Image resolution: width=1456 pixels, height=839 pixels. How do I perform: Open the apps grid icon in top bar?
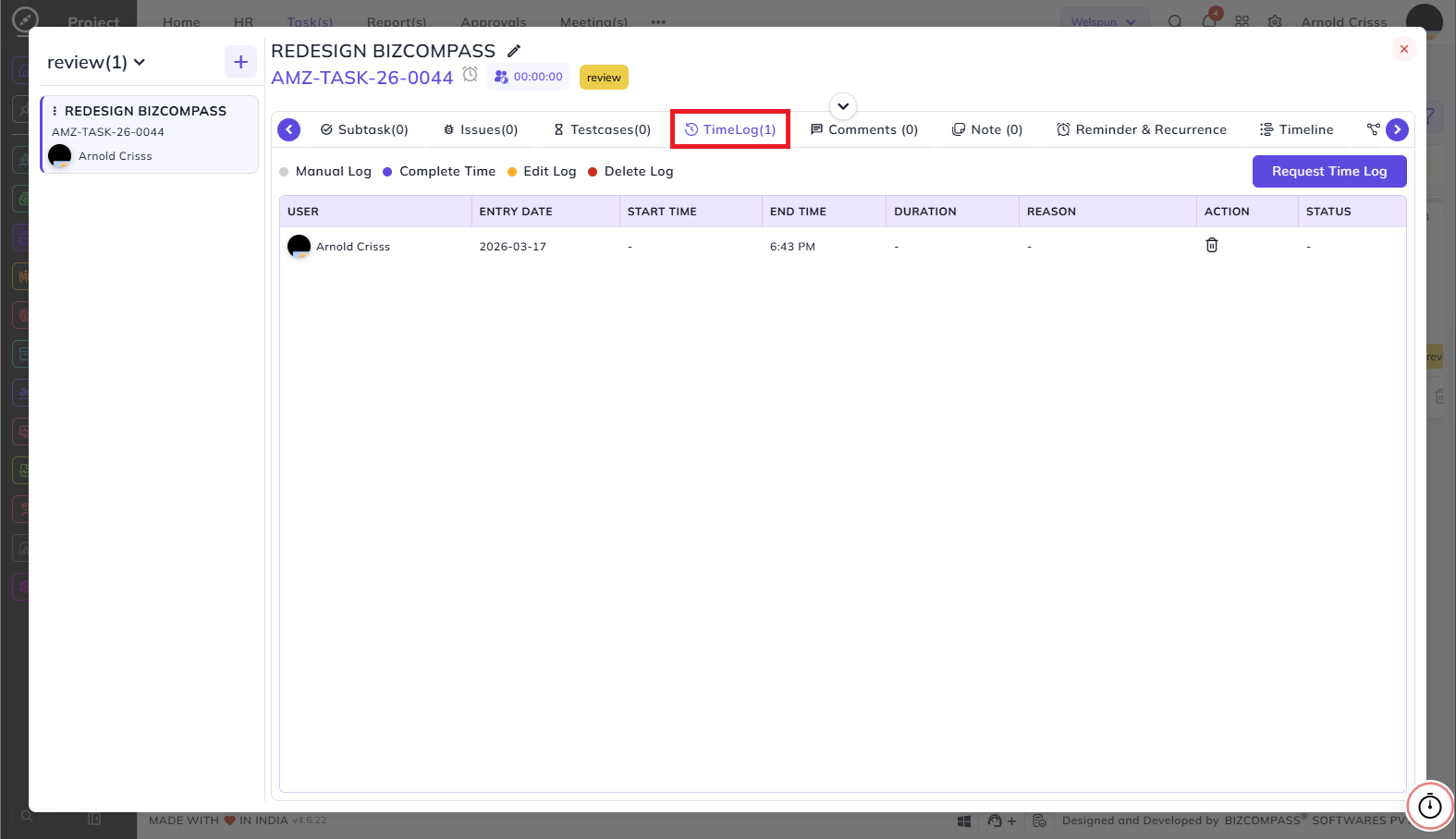[1242, 21]
